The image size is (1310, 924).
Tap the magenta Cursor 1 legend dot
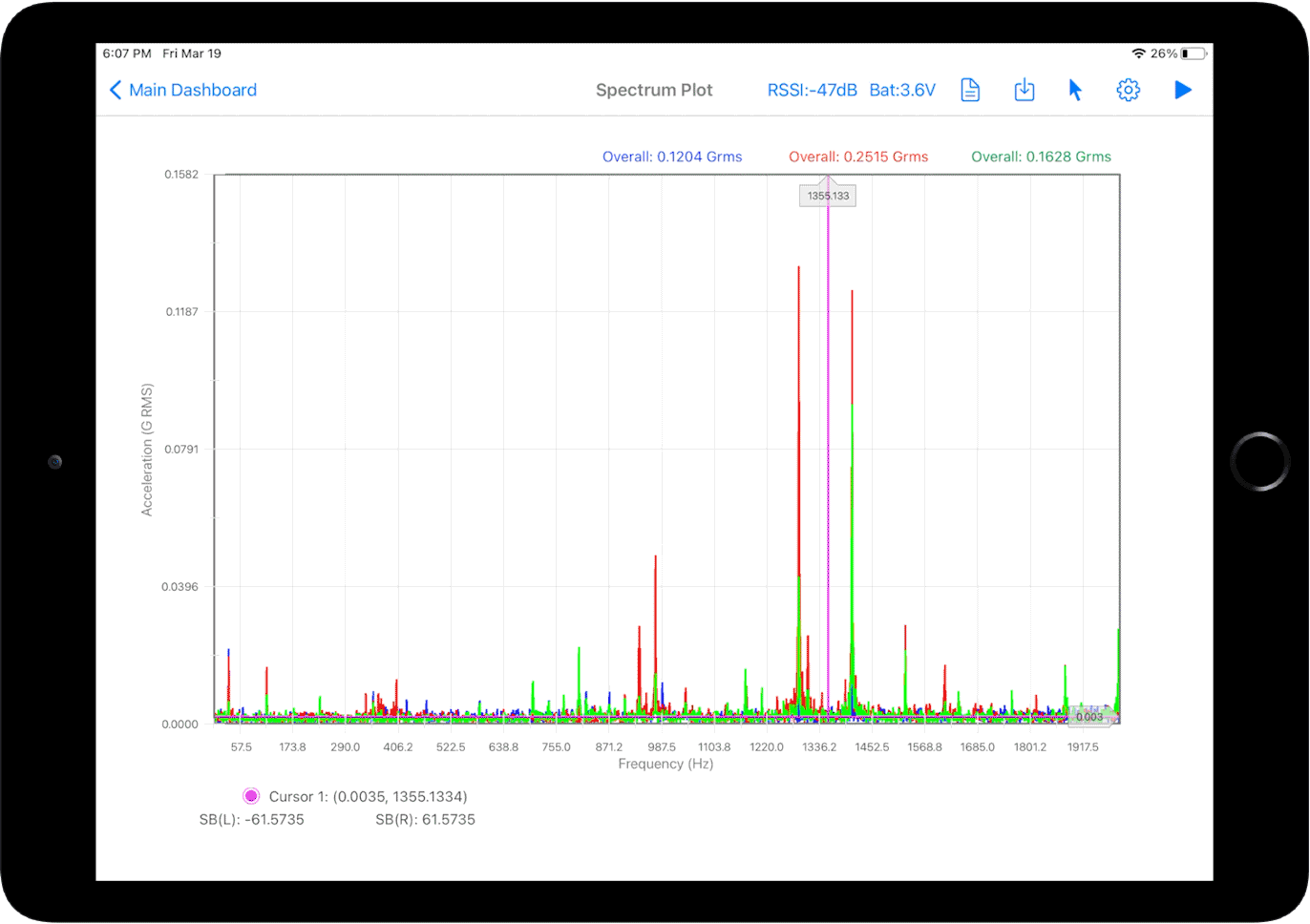(x=251, y=796)
